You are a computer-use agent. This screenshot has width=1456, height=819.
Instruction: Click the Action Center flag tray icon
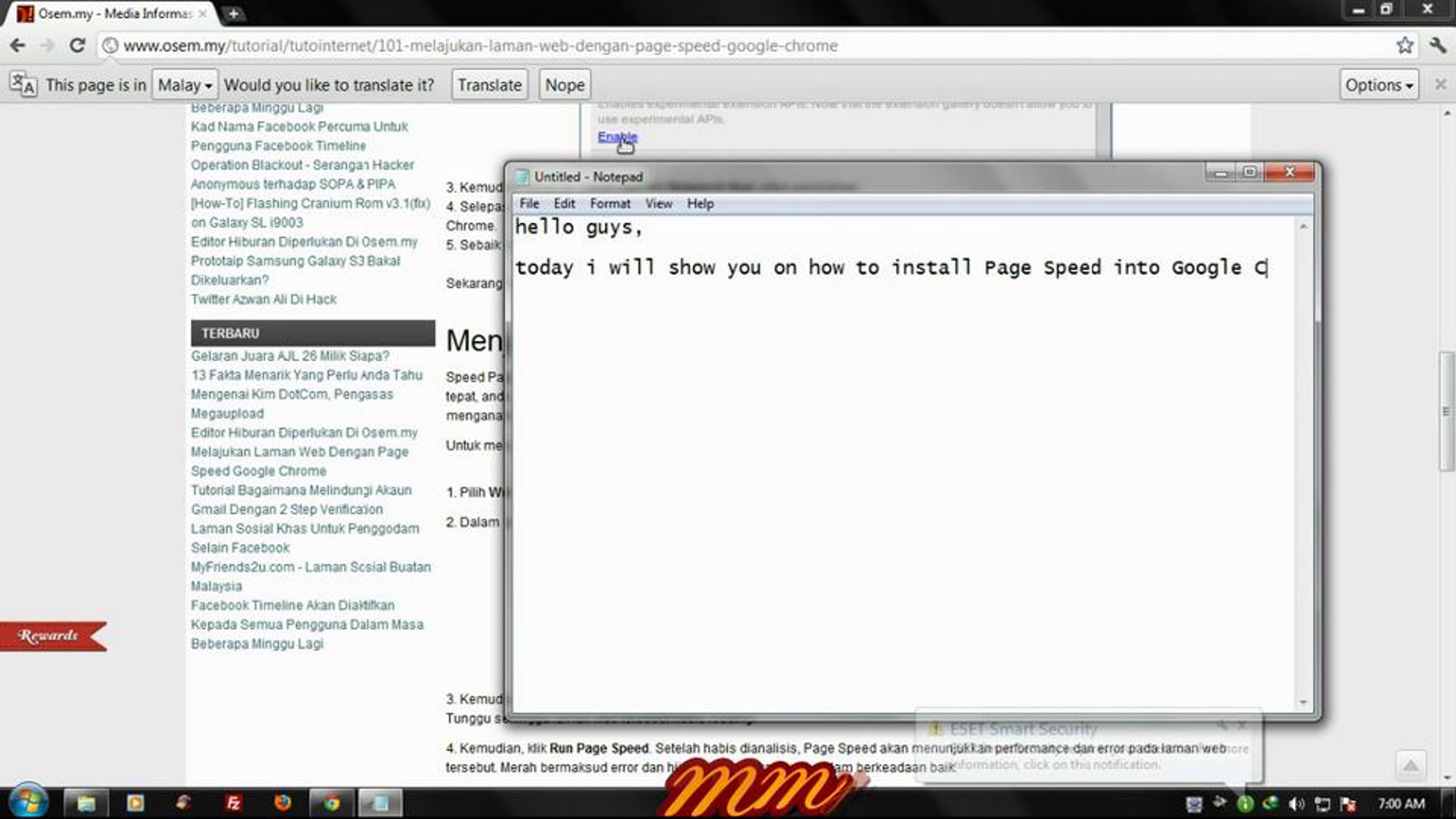(1347, 804)
